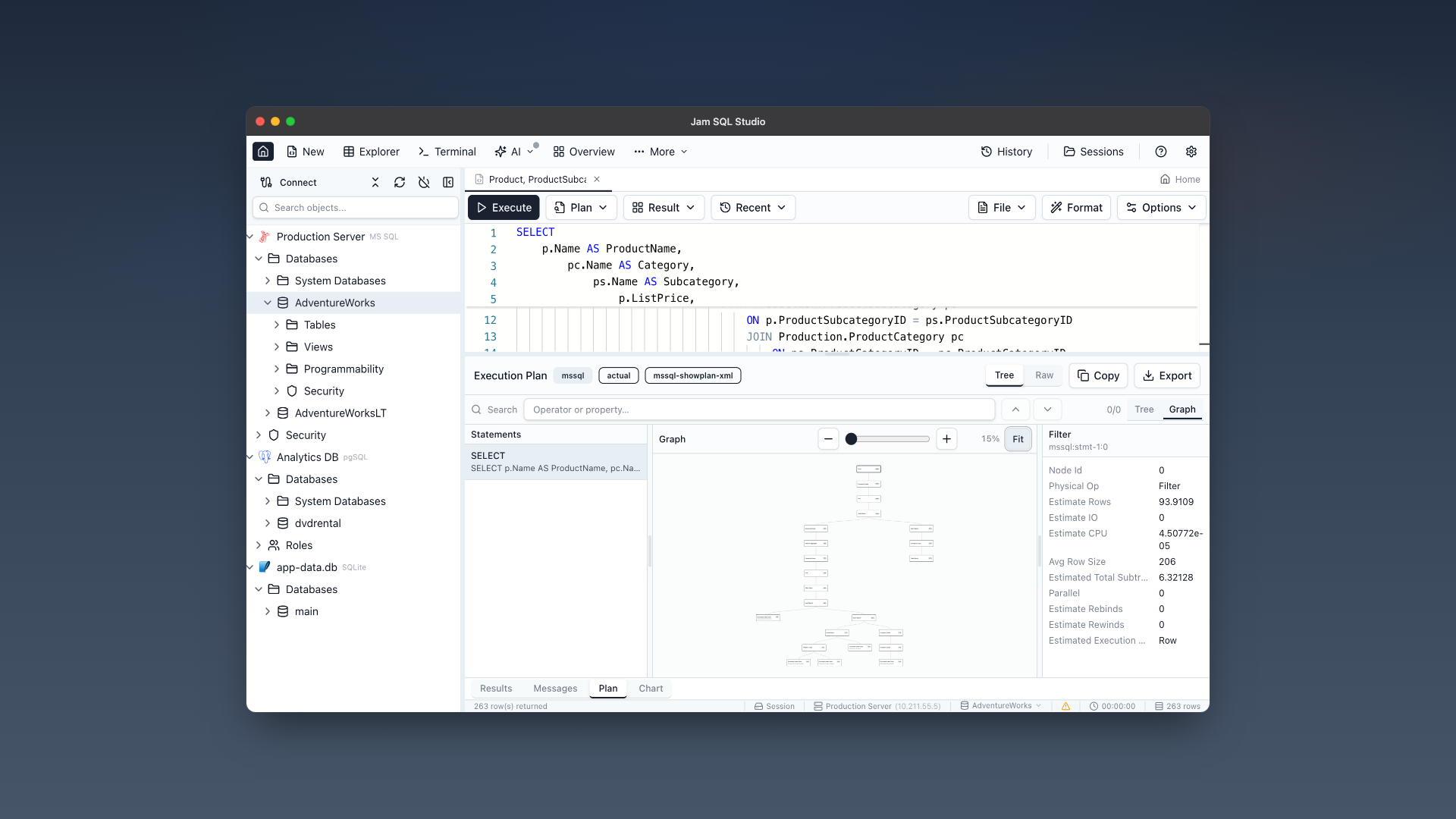The height and width of the screenshot is (819, 1456).
Task: Expand the AdventureWorksLT database
Action: pyautogui.click(x=267, y=413)
